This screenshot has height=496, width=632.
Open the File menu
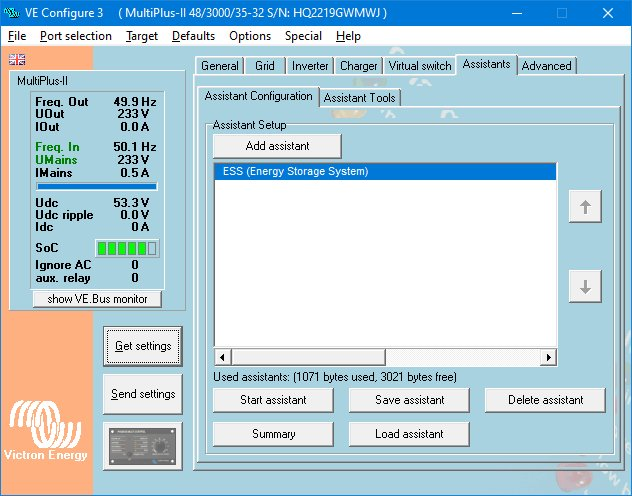click(17, 36)
